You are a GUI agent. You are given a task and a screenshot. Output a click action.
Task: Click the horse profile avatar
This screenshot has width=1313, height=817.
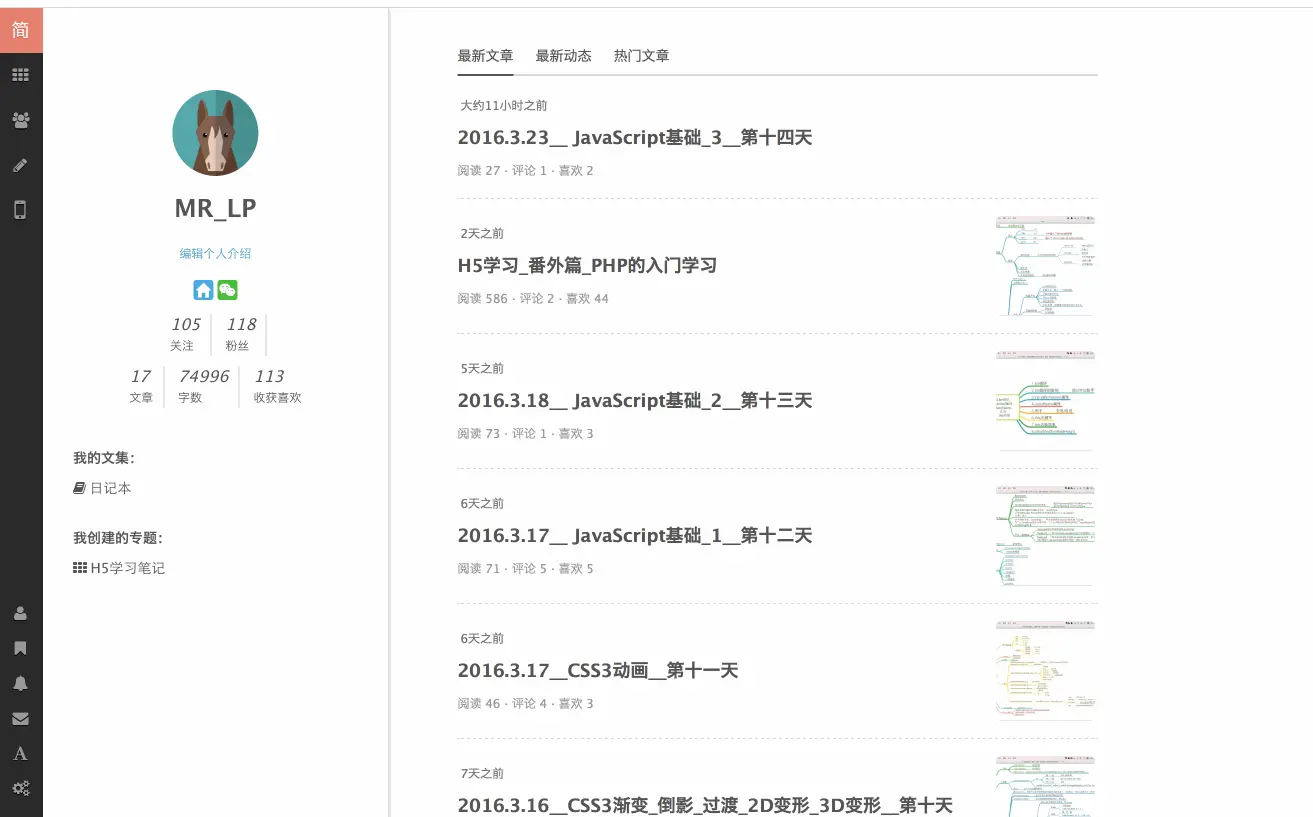pos(215,133)
